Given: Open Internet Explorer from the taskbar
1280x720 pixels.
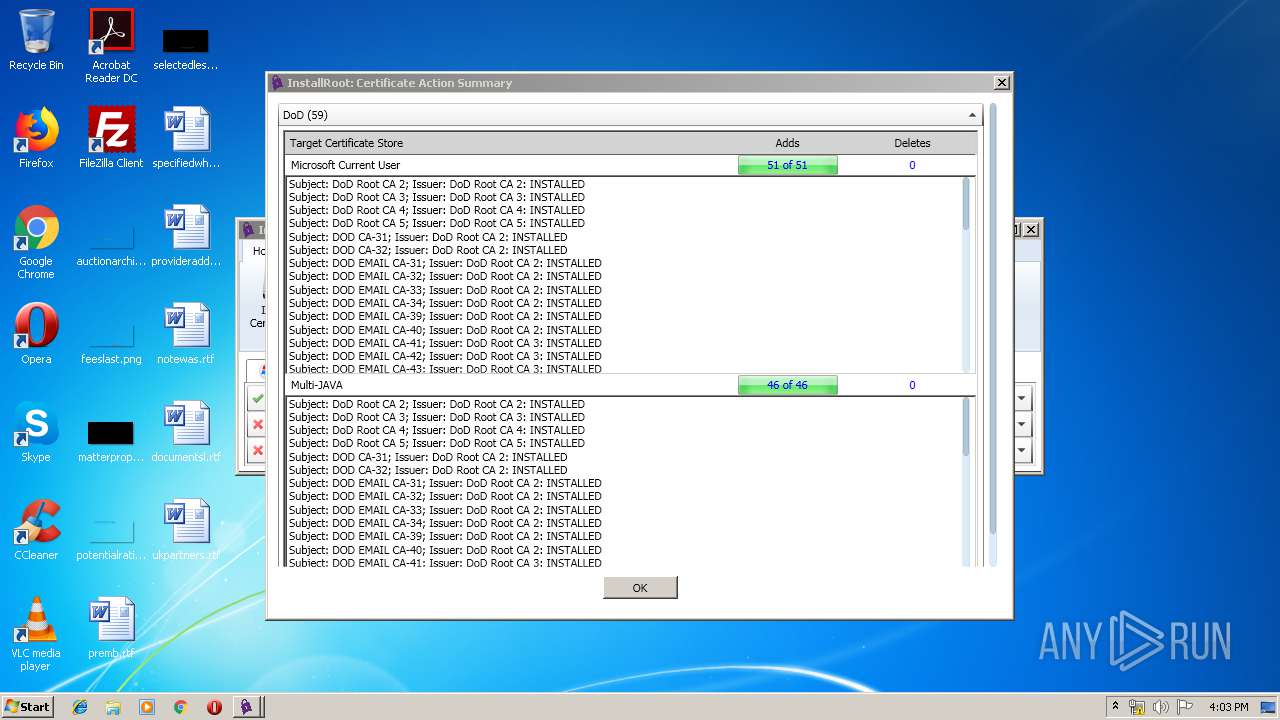Looking at the screenshot, I should tap(80, 707).
